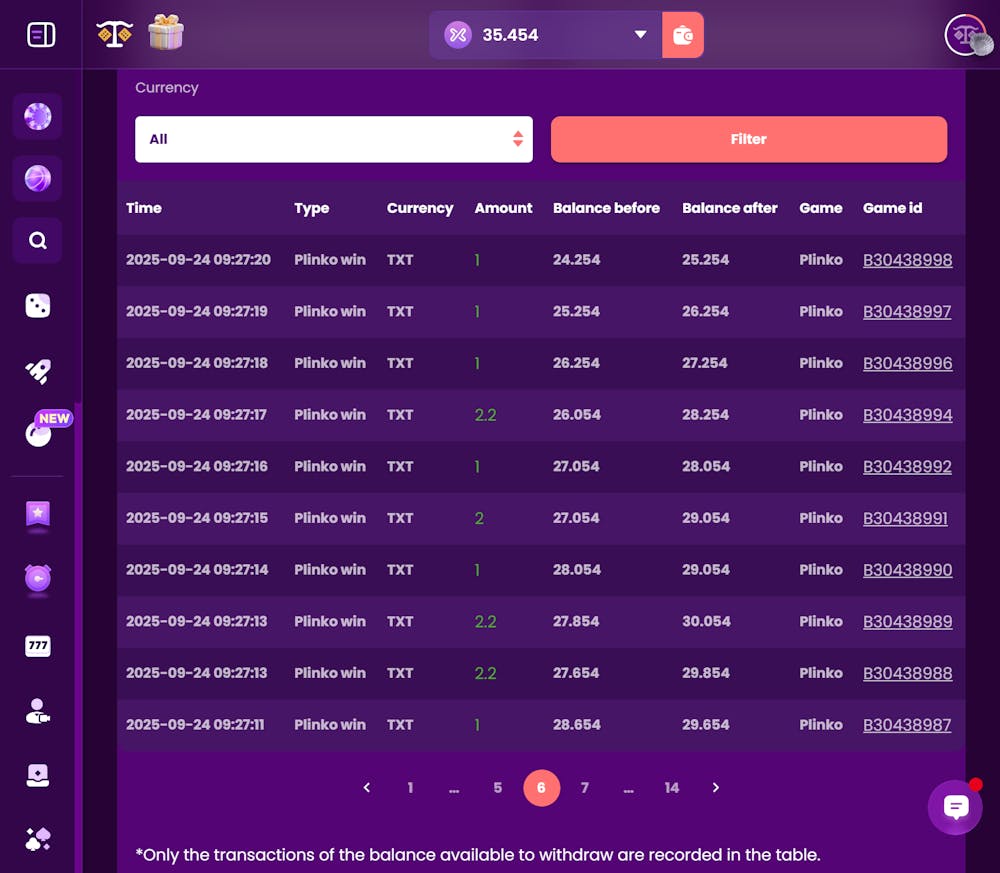This screenshot has width=1000, height=873.
Task: Go to pagination page 7
Action: coord(584,788)
